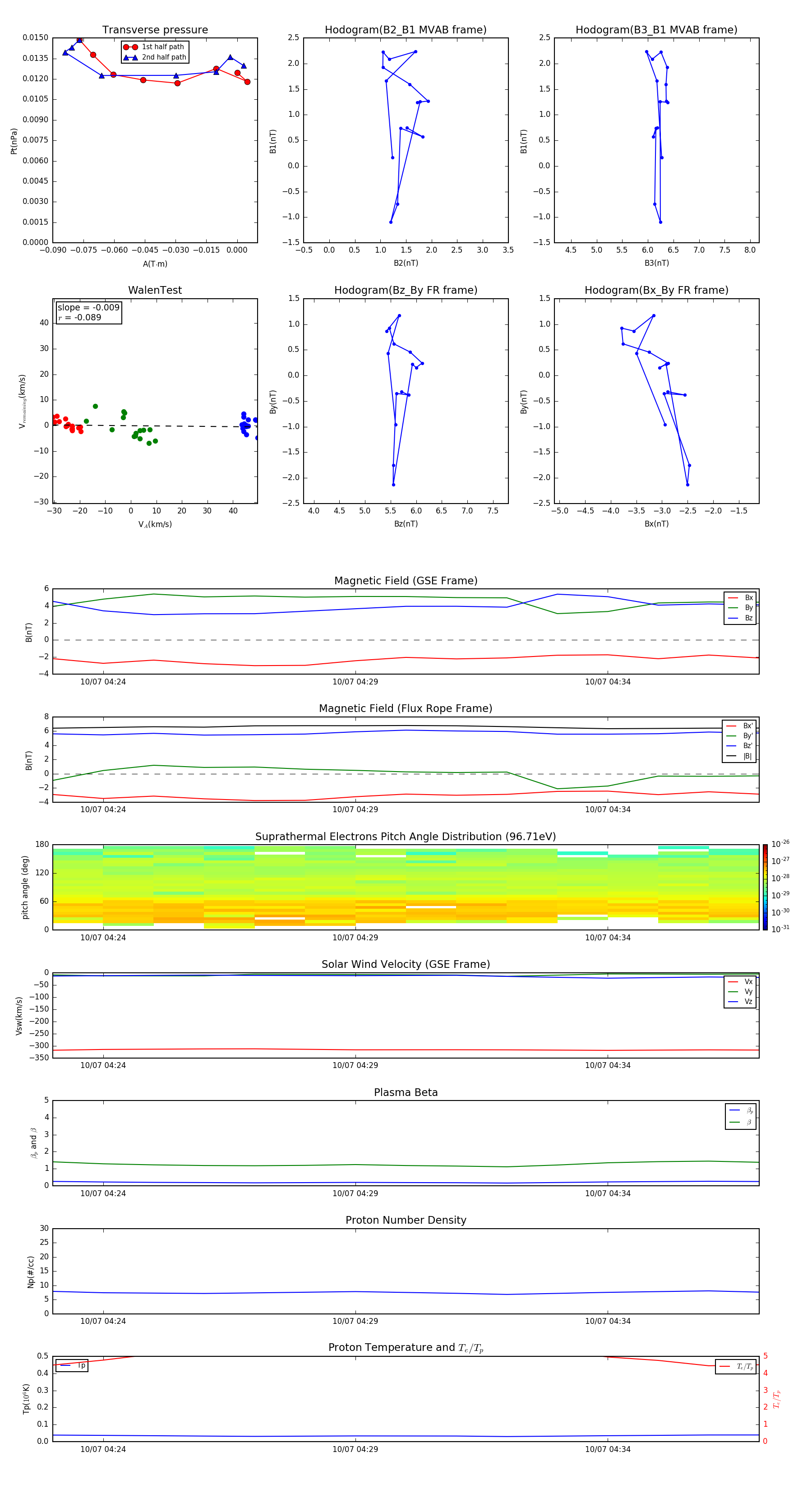
Task: Click the '10^-26' colorbar tick label
Action: pos(780,844)
